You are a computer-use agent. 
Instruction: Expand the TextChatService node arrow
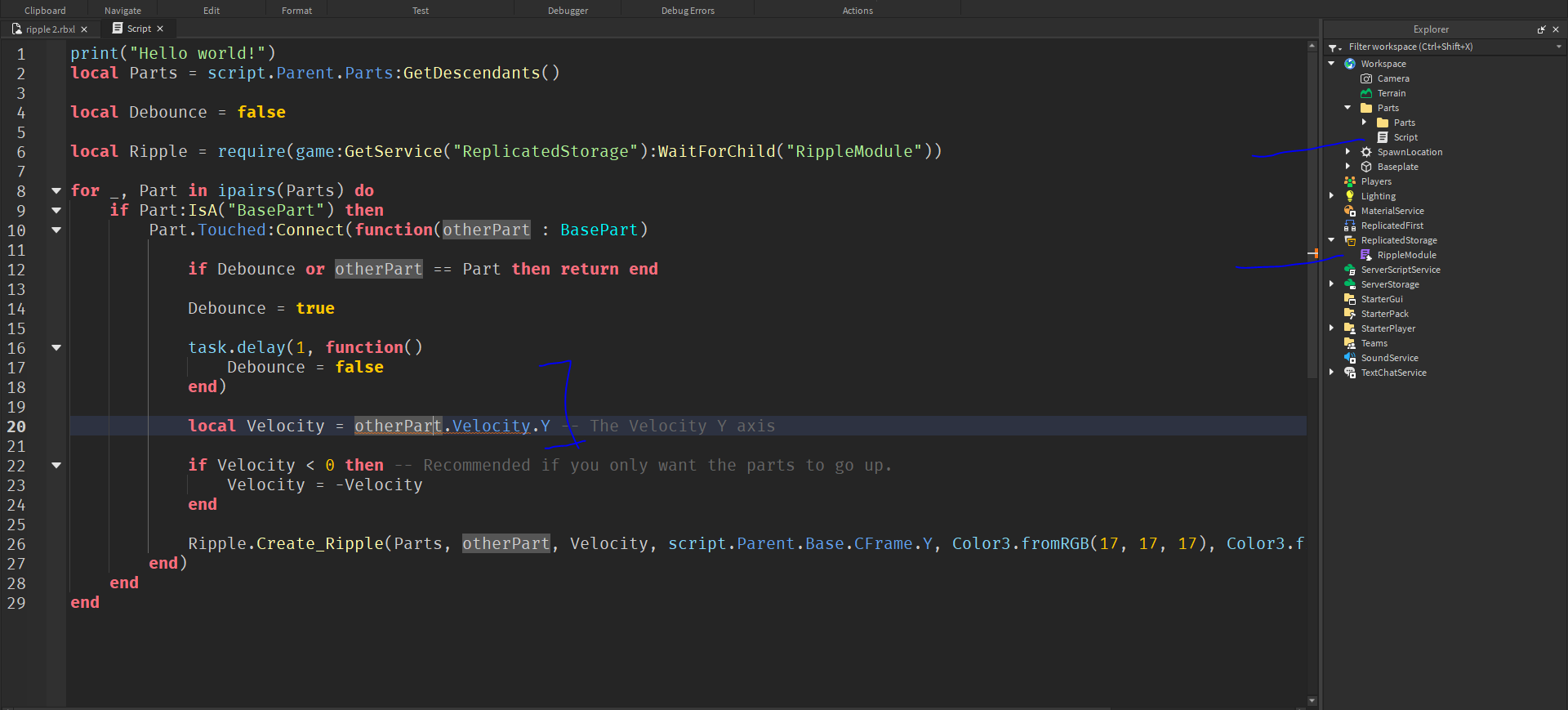[1332, 372]
